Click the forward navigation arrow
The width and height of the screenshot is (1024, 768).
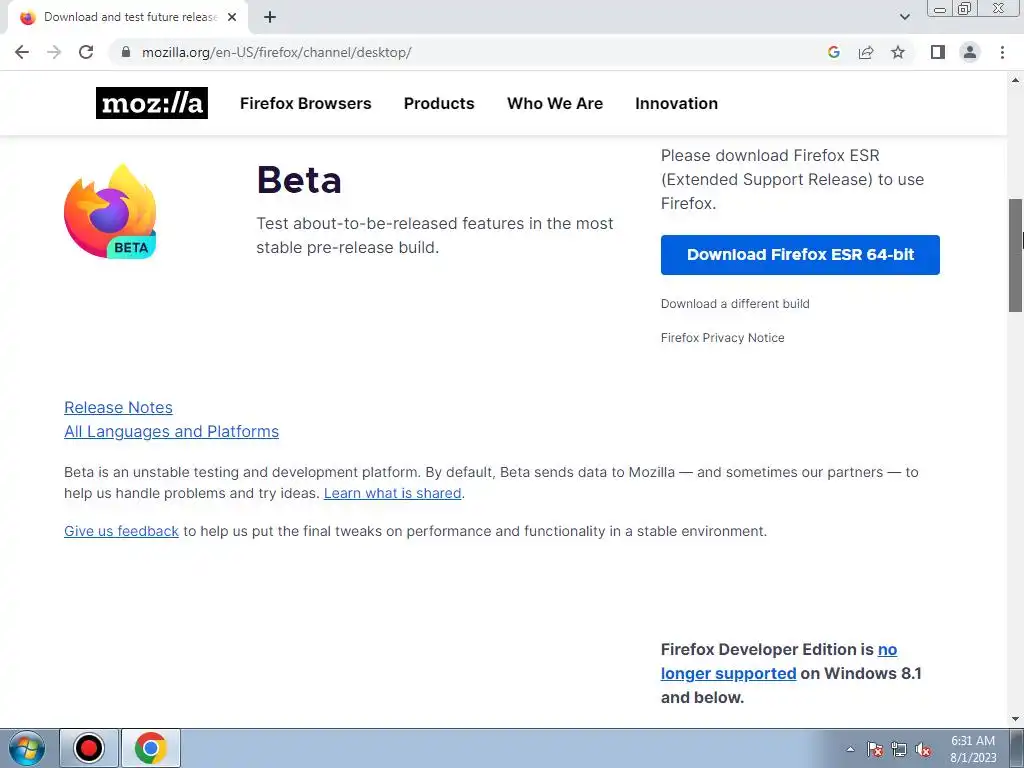(x=54, y=52)
